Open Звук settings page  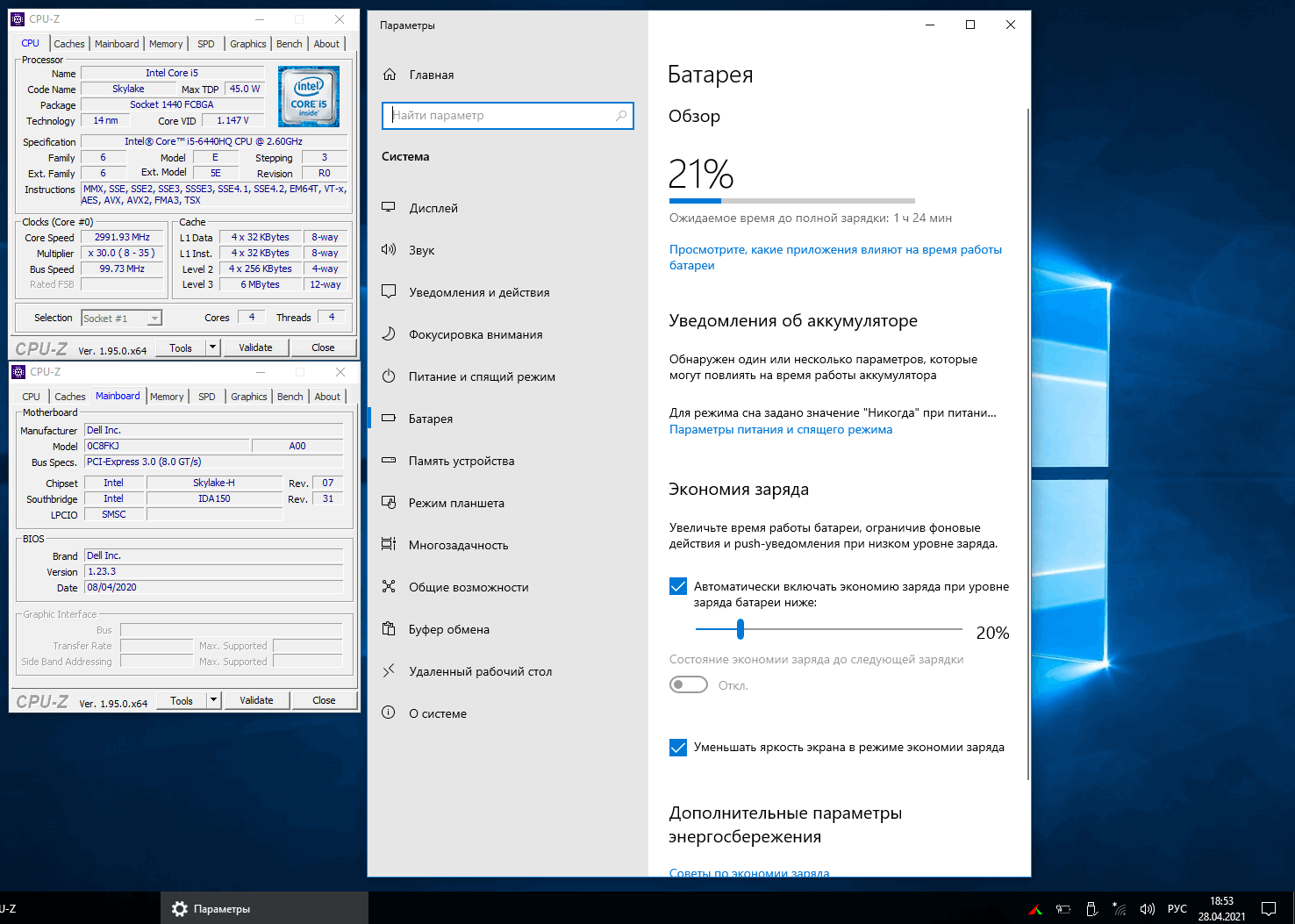(x=507, y=250)
